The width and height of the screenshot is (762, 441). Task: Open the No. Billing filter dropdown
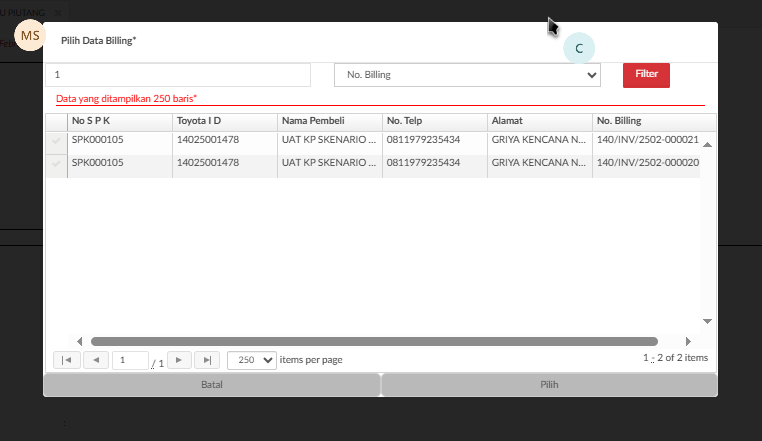tap(467, 75)
